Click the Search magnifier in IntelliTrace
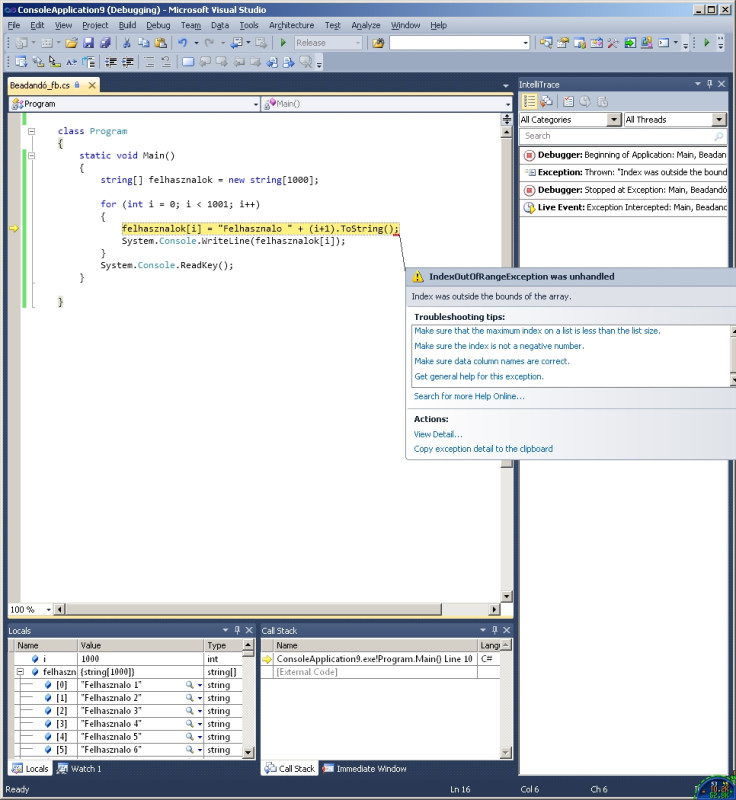 tap(719, 136)
